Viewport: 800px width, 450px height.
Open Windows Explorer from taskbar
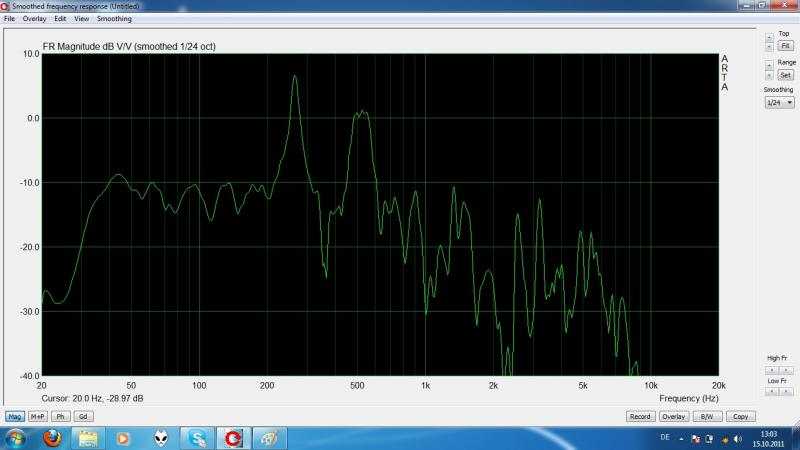[88, 438]
